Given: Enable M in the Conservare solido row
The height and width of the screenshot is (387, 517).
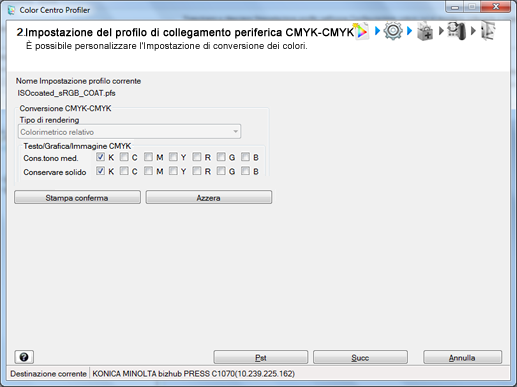Looking at the screenshot, I should [148, 171].
